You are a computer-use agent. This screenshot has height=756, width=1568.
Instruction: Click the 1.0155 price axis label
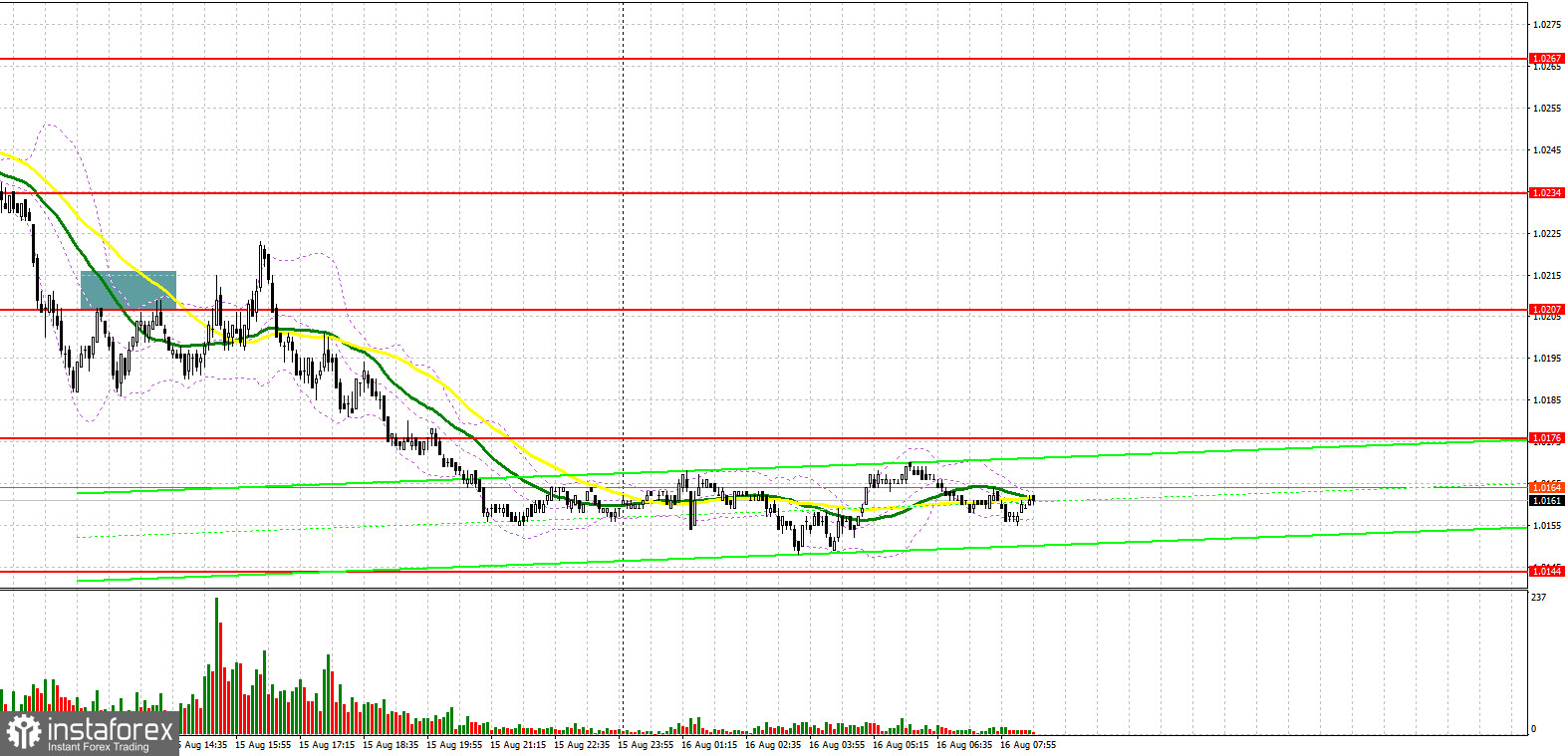1547,526
